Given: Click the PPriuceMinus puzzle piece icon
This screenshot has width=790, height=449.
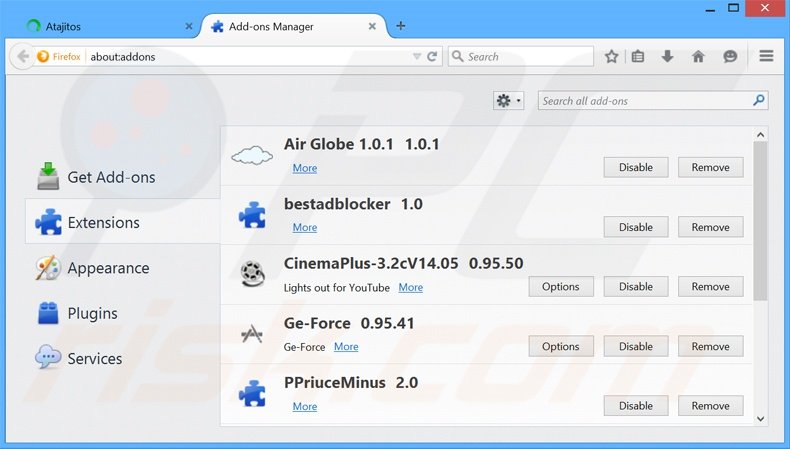Looking at the screenshot, I should pyautogui.click(x=252, y=394).
